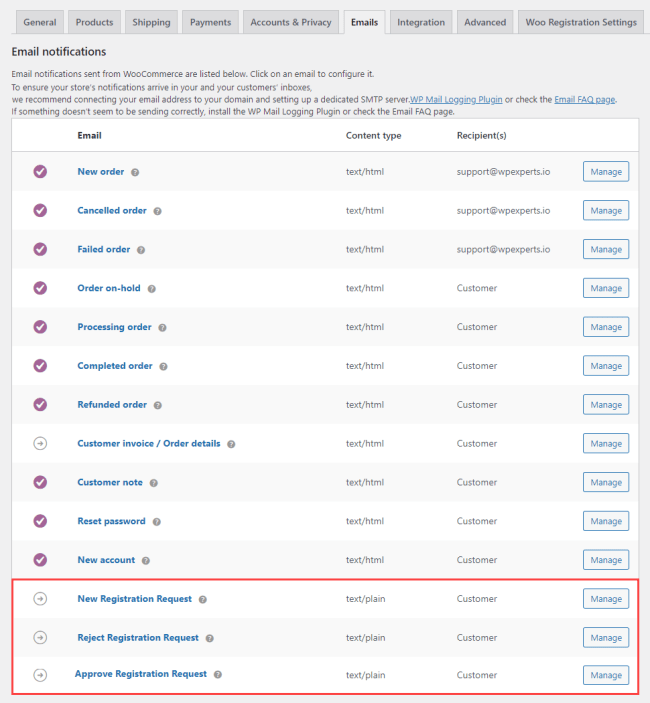This screenshot has width=650, height=703.
Task: Click help icon next to New order
Action: [135, 172]
